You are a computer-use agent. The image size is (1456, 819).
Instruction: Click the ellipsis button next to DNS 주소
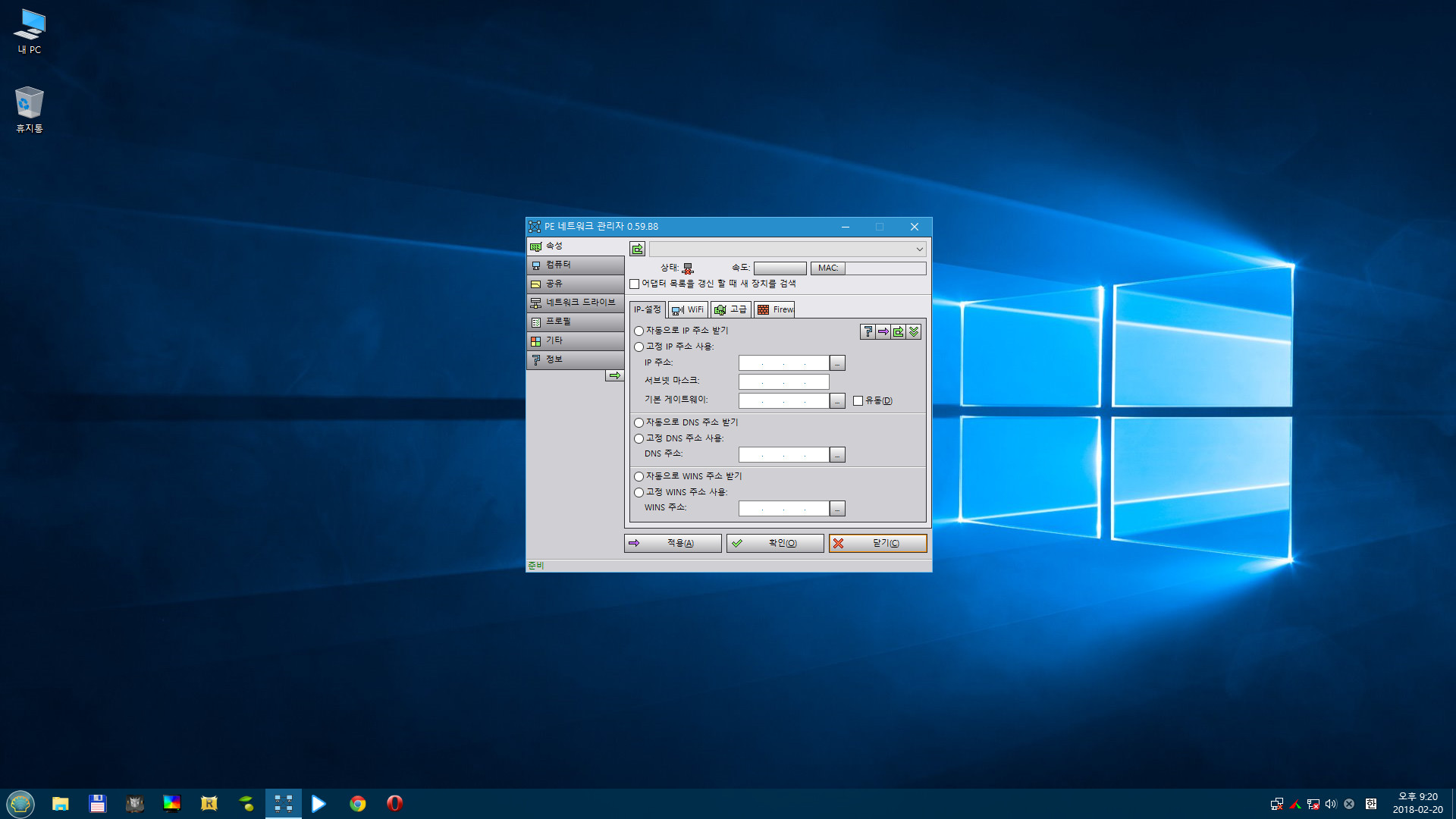click(x=837, y=455)
